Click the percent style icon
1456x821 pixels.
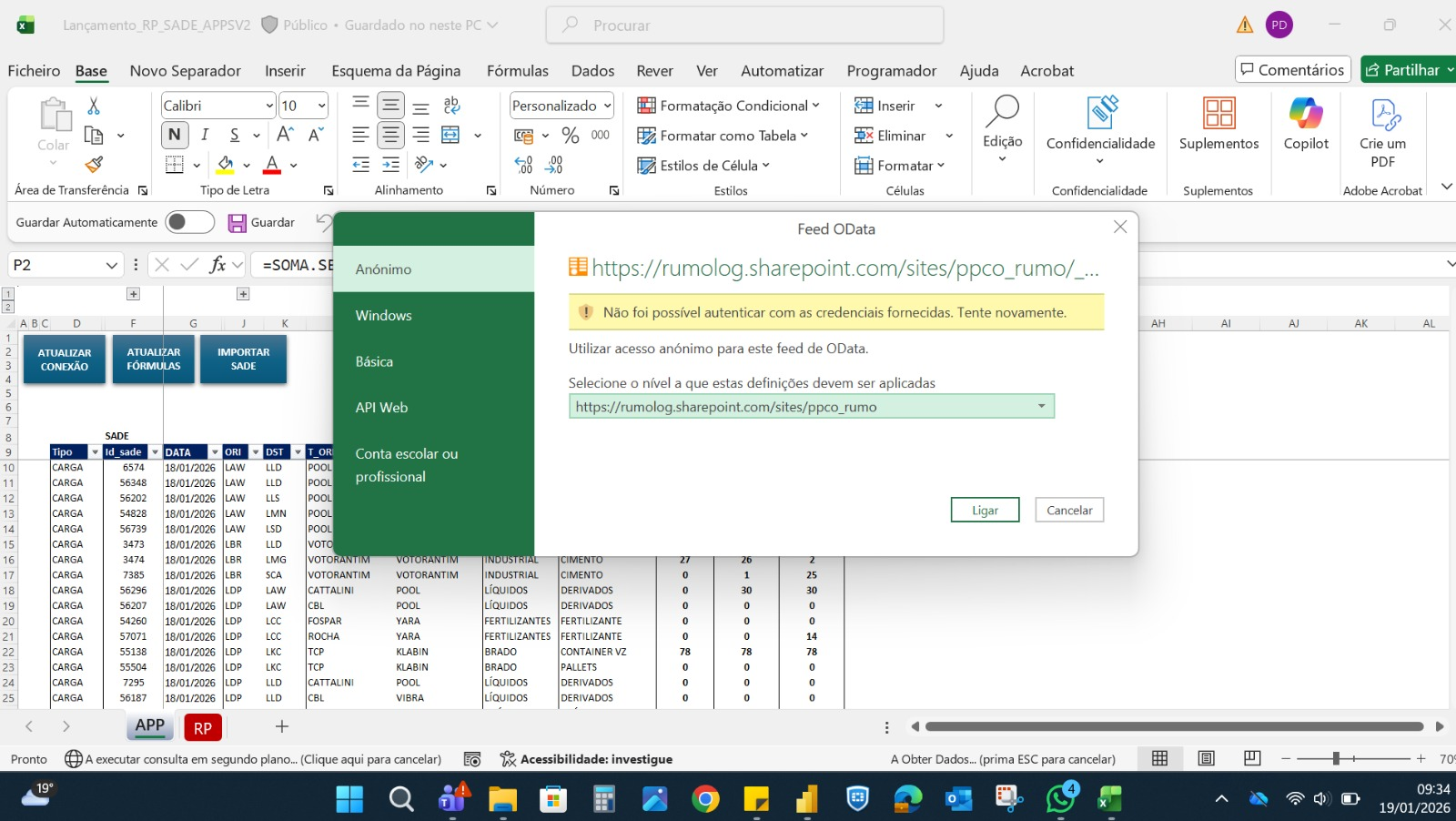(x=571, y=136)
